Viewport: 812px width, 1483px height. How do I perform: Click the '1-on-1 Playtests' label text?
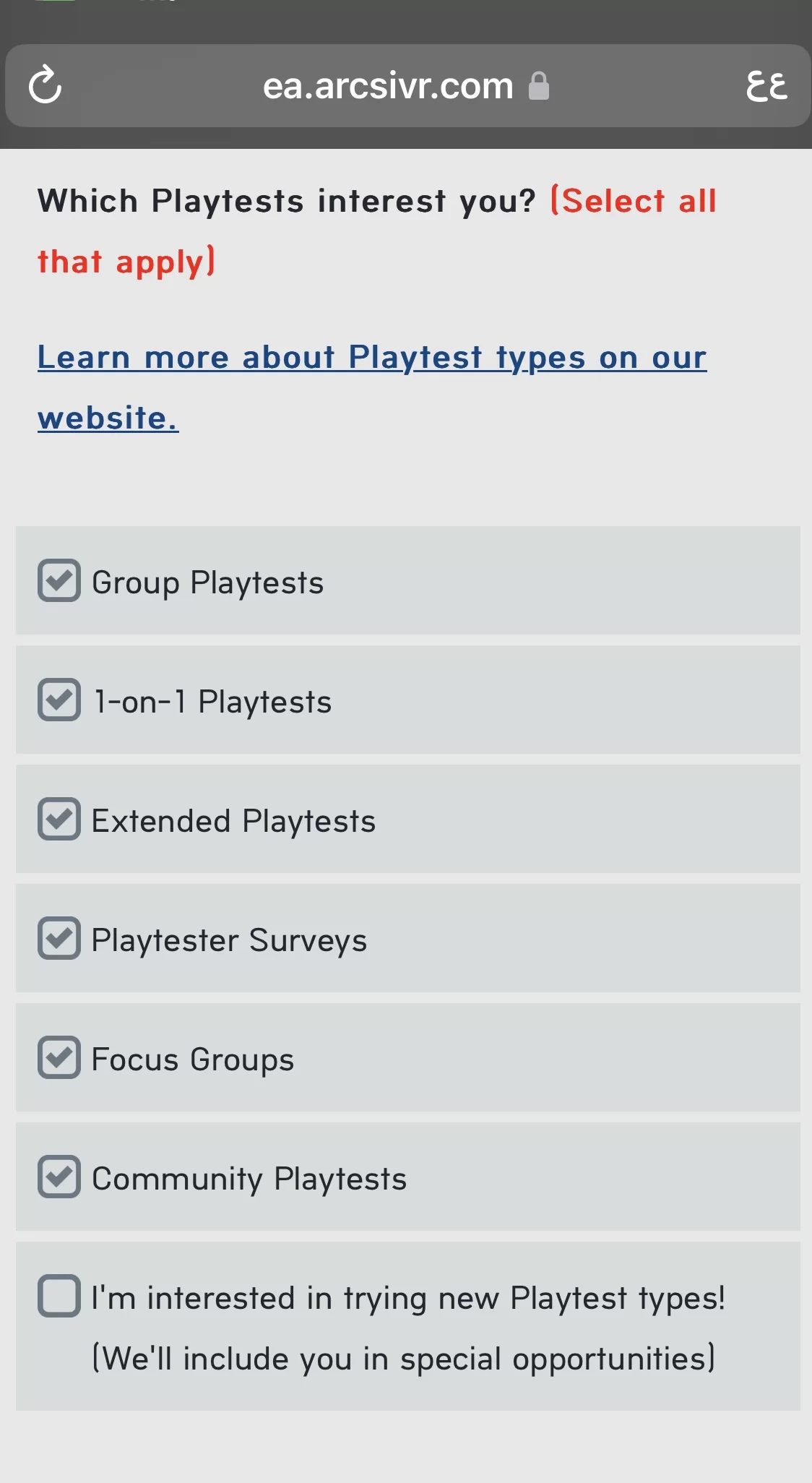(x=213, y=702)
